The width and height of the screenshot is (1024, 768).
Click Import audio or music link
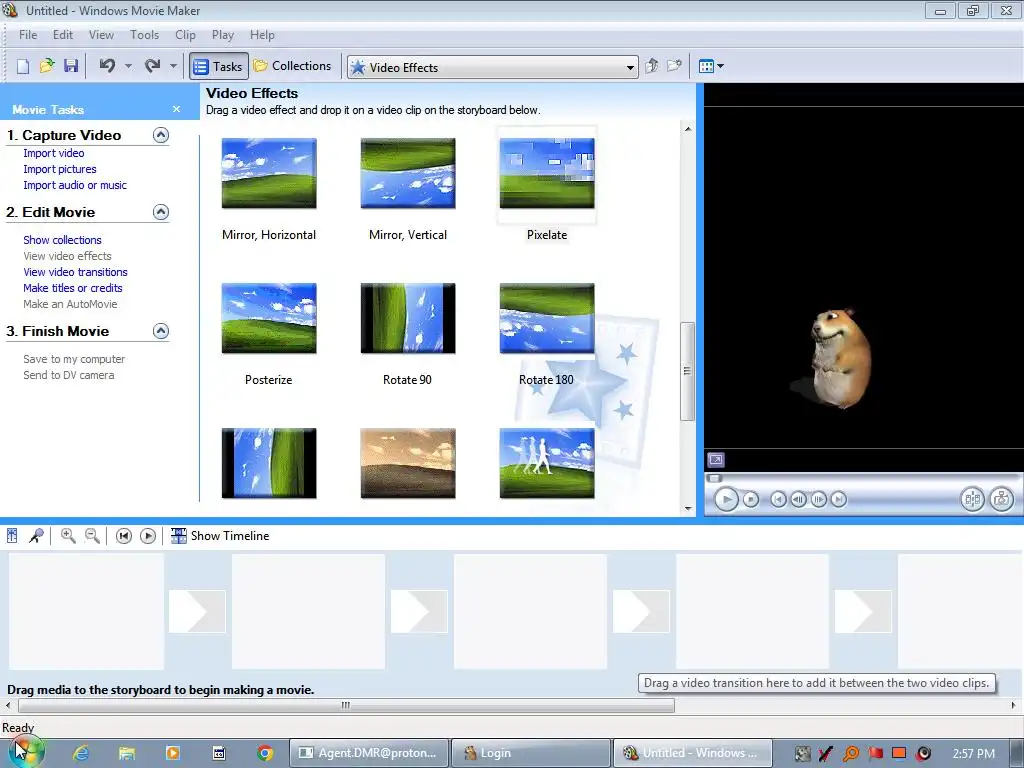[75, 185]
